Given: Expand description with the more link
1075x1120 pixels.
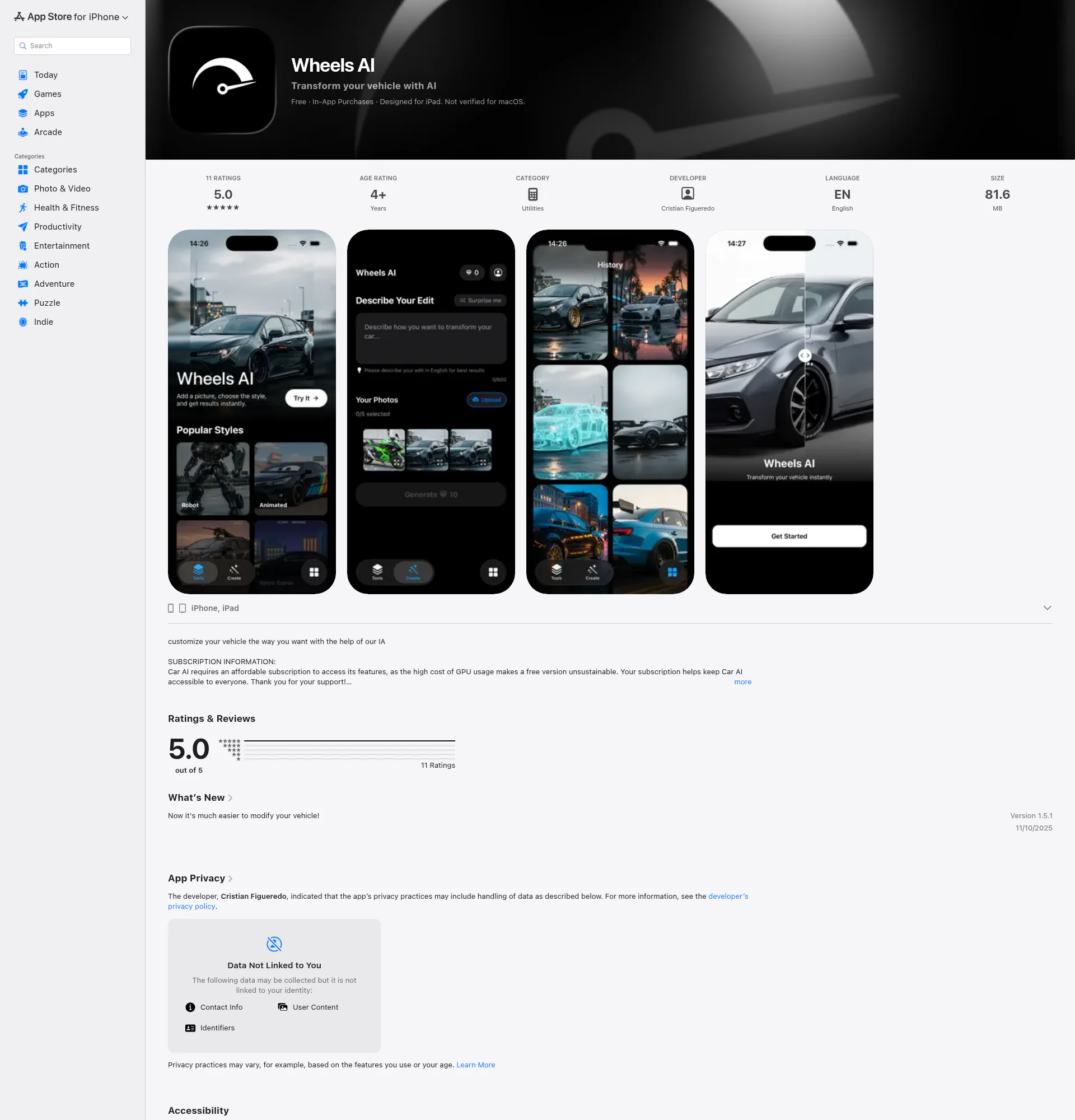Looking at the screenshot, I should pyautogui.click(x=742, y=682).
